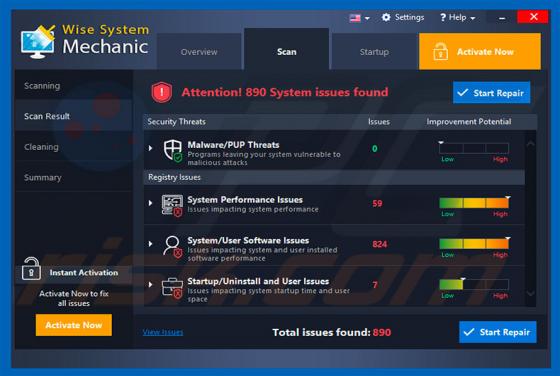Image resolution: width=560 pixels, height=376 pixels.
Task: Open Settings via the gear icon
Action: pyautogui.click(x=386, y=17)
